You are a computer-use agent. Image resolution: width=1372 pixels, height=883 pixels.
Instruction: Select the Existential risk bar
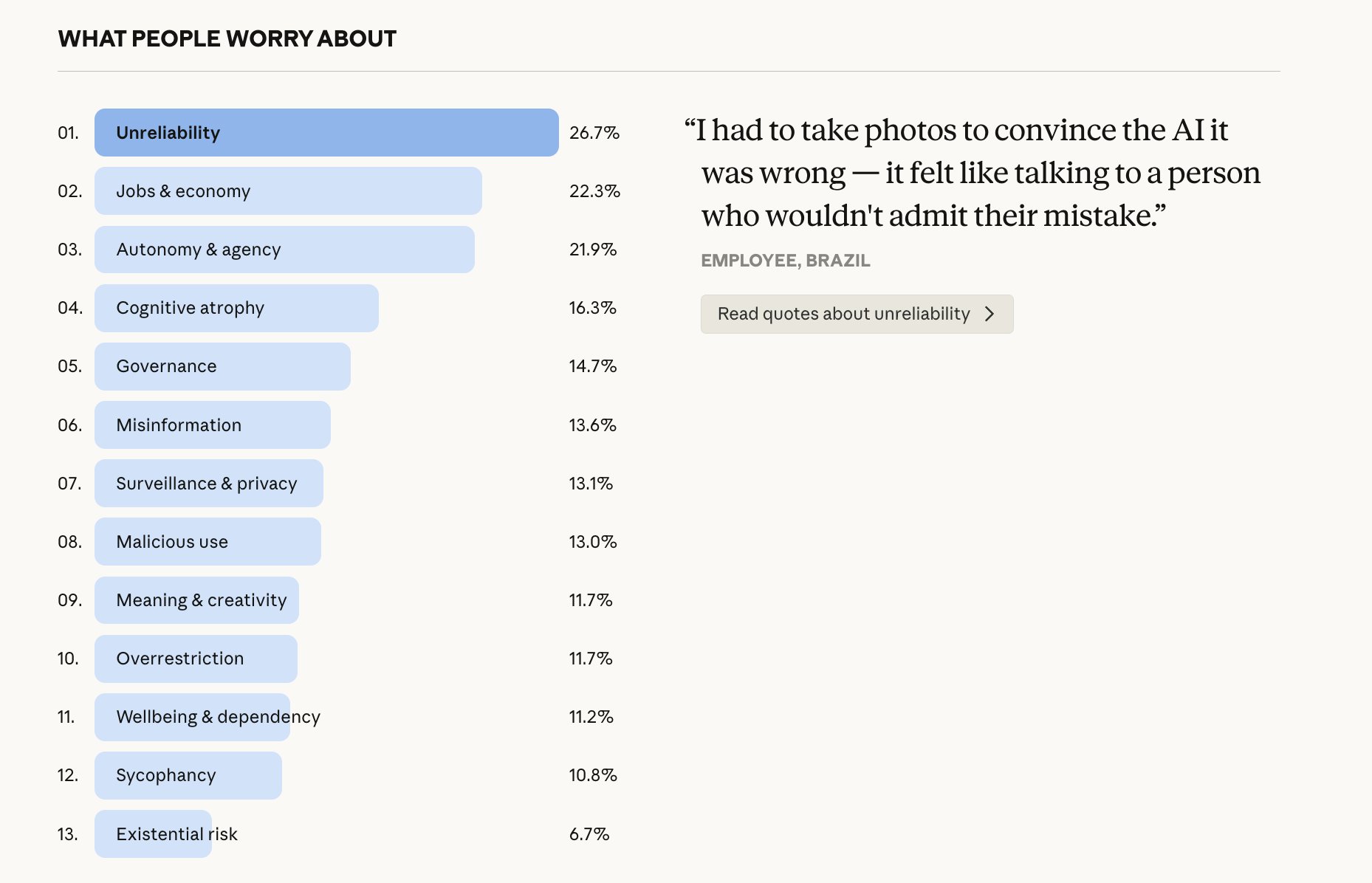[153, 834]
